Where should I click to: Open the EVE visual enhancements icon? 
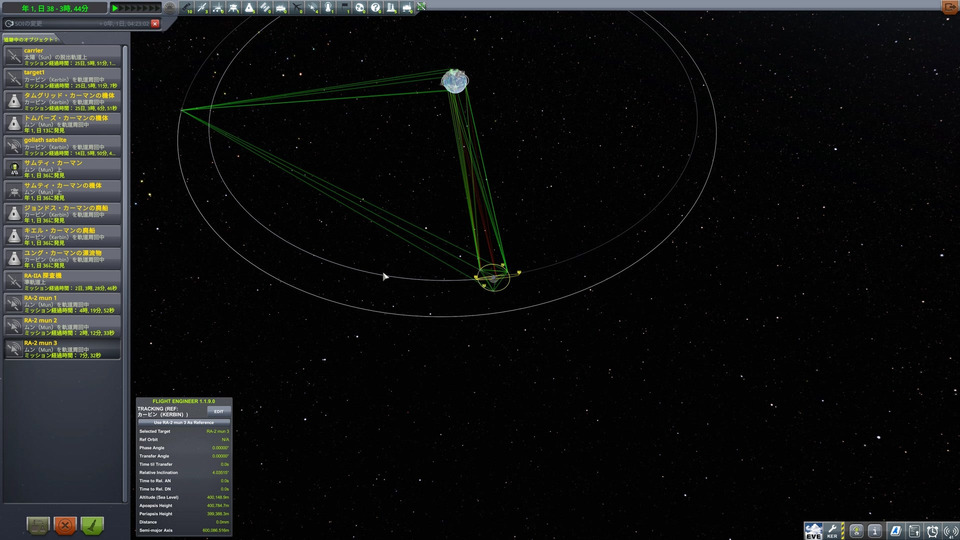click(813, 531)
